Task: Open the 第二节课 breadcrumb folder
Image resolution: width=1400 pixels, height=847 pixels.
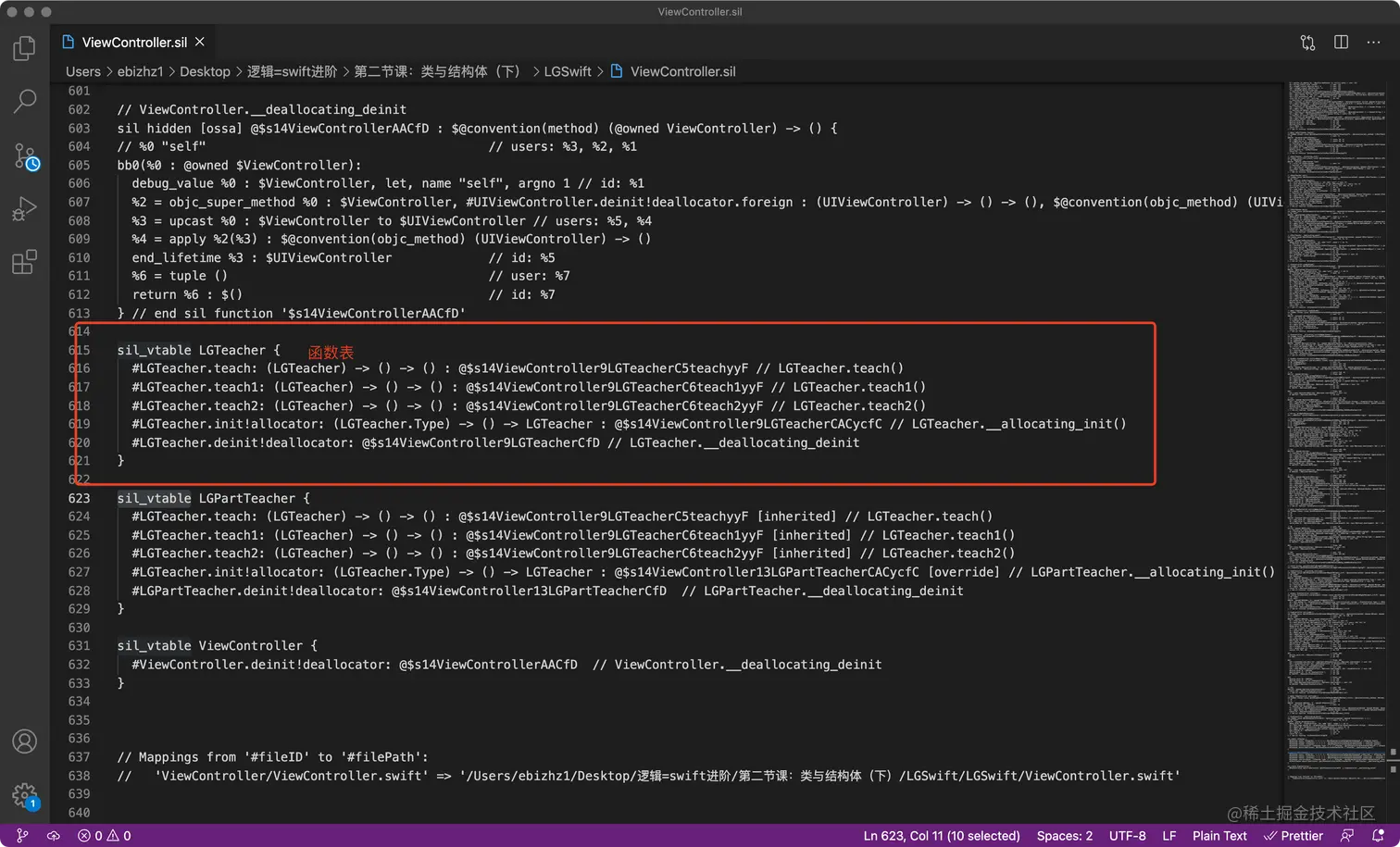Action: (437, 71)
